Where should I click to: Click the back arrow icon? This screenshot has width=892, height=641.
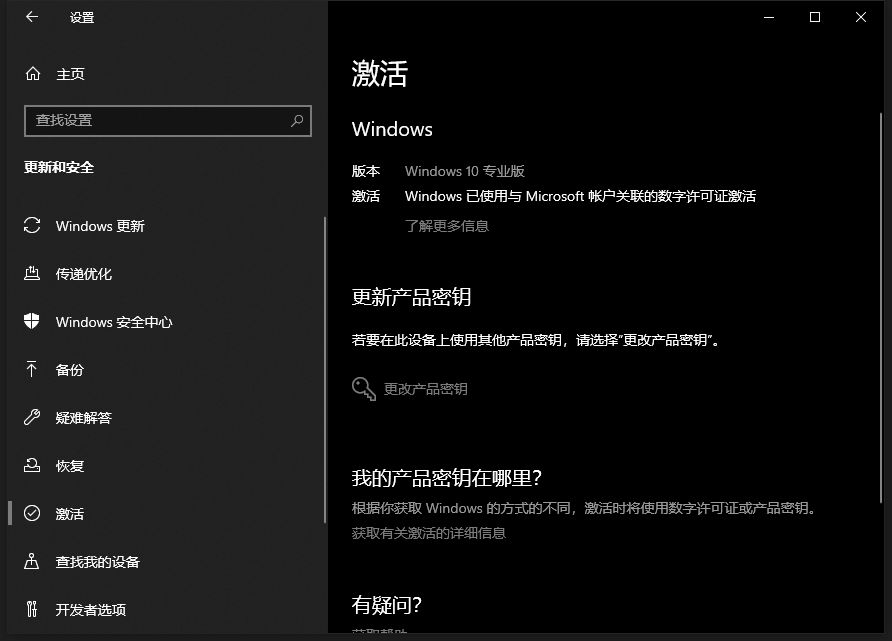(32, 17)
